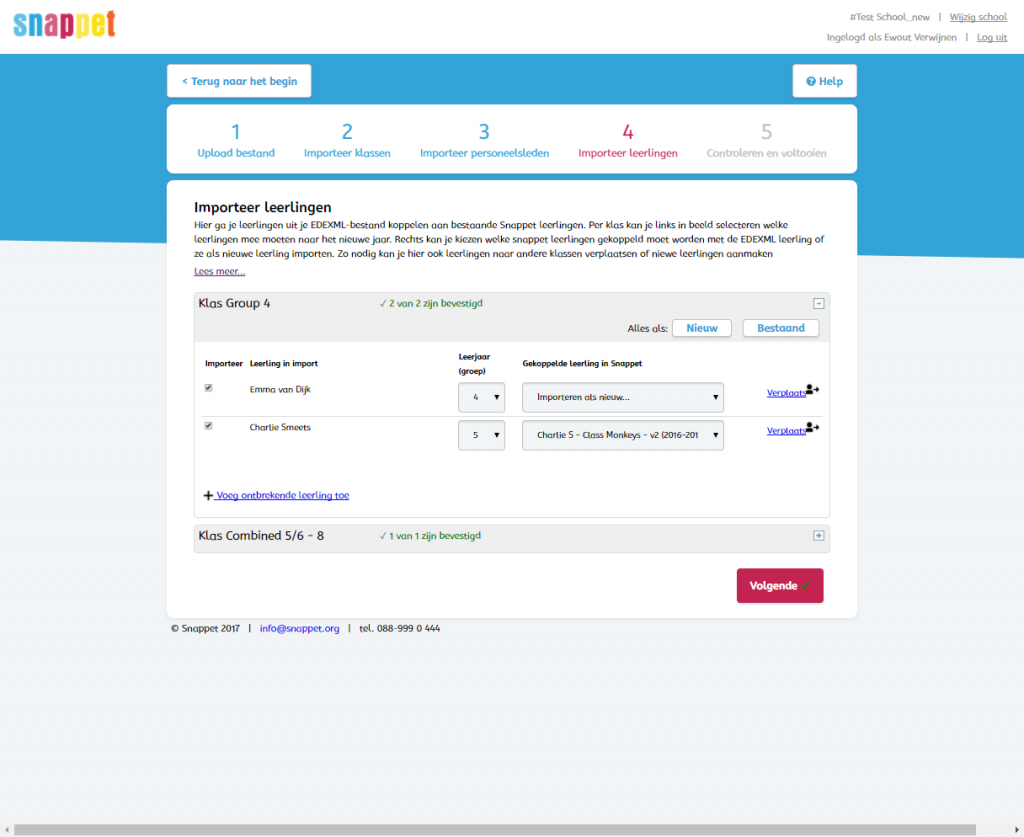The image size is (1024, 837).
Task: Collapse Klas Group 4 with minus icon
Action: point(818,303)
